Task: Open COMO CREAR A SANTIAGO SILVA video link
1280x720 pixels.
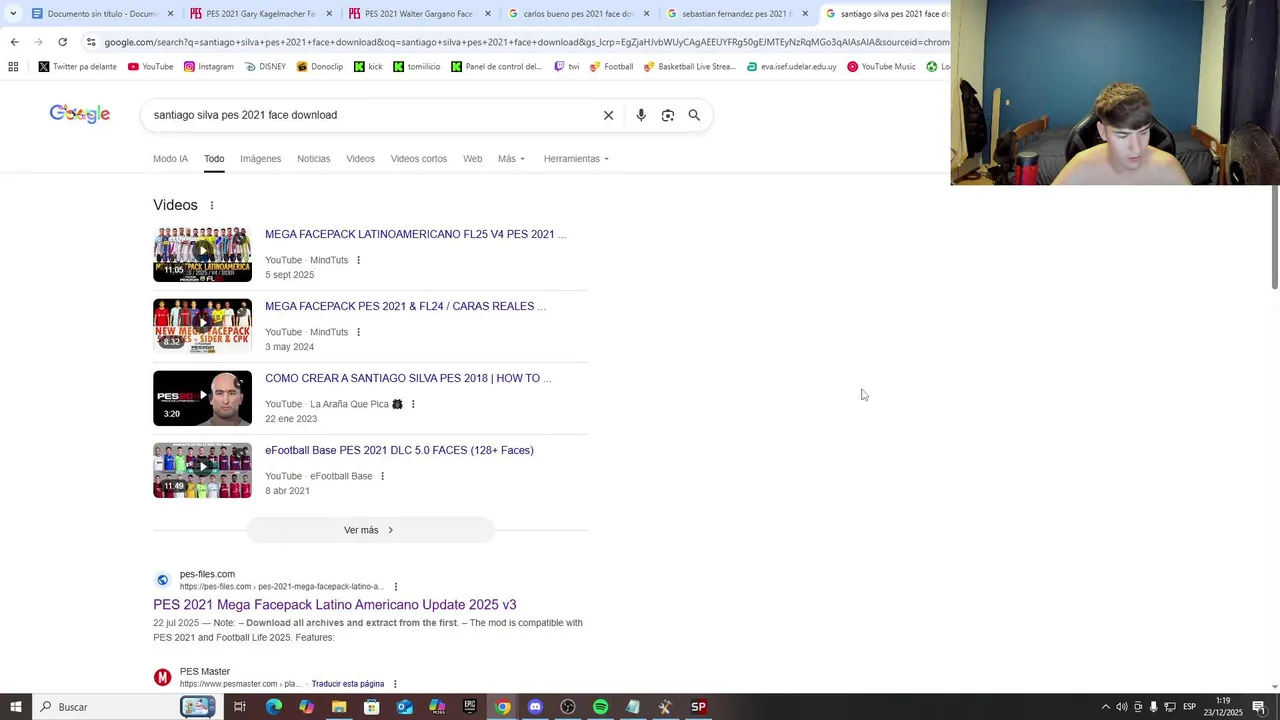Action: pyautogui.click(x=408, y=378)
